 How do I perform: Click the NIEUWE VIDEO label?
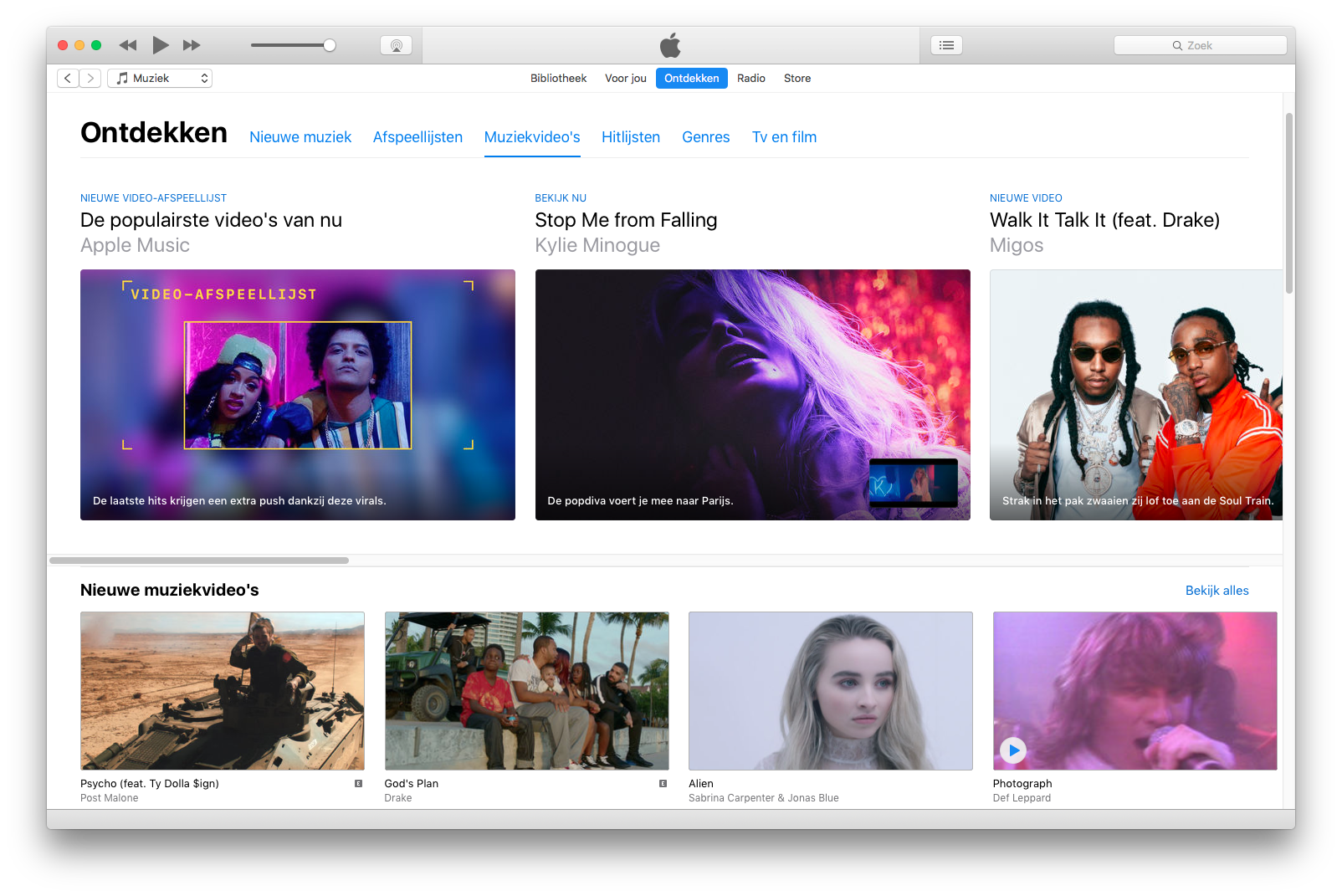(1026, 198)
